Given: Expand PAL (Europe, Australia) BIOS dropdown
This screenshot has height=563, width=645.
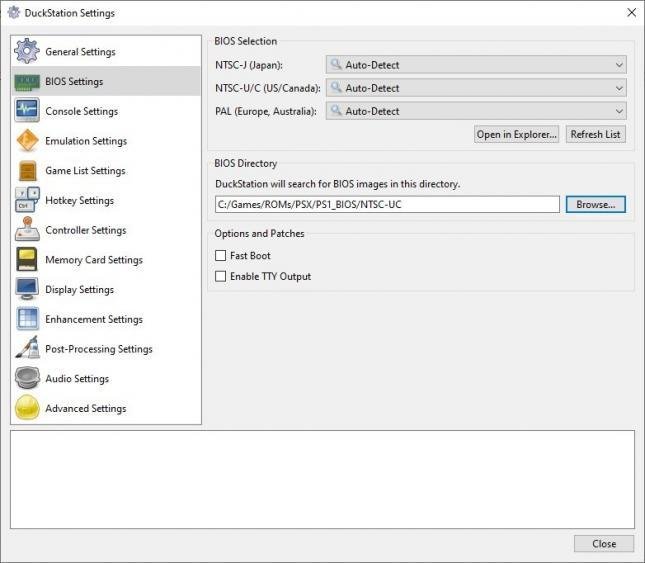Looking at the screenshot, I should coord(476,111).
